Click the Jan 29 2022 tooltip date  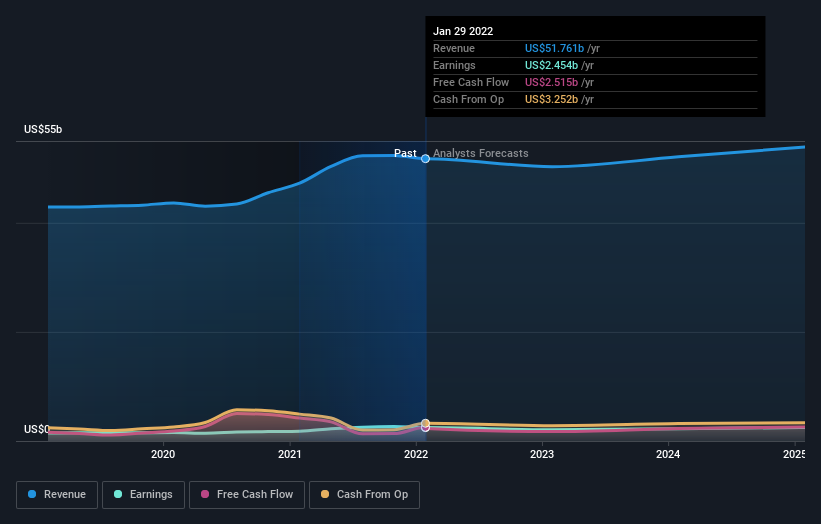(463, 31)
